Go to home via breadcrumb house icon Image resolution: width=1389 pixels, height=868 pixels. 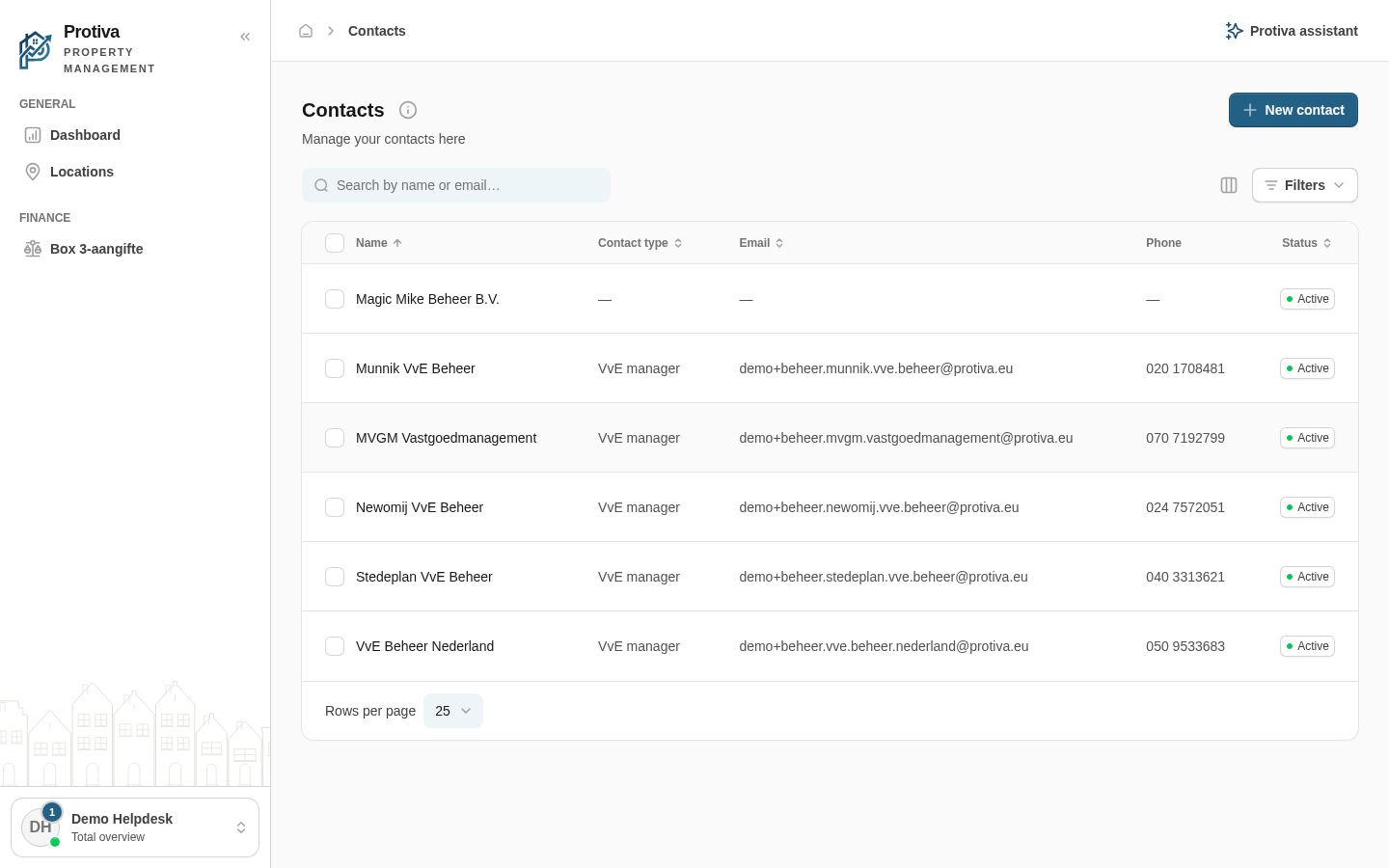[x=306, y=31]
